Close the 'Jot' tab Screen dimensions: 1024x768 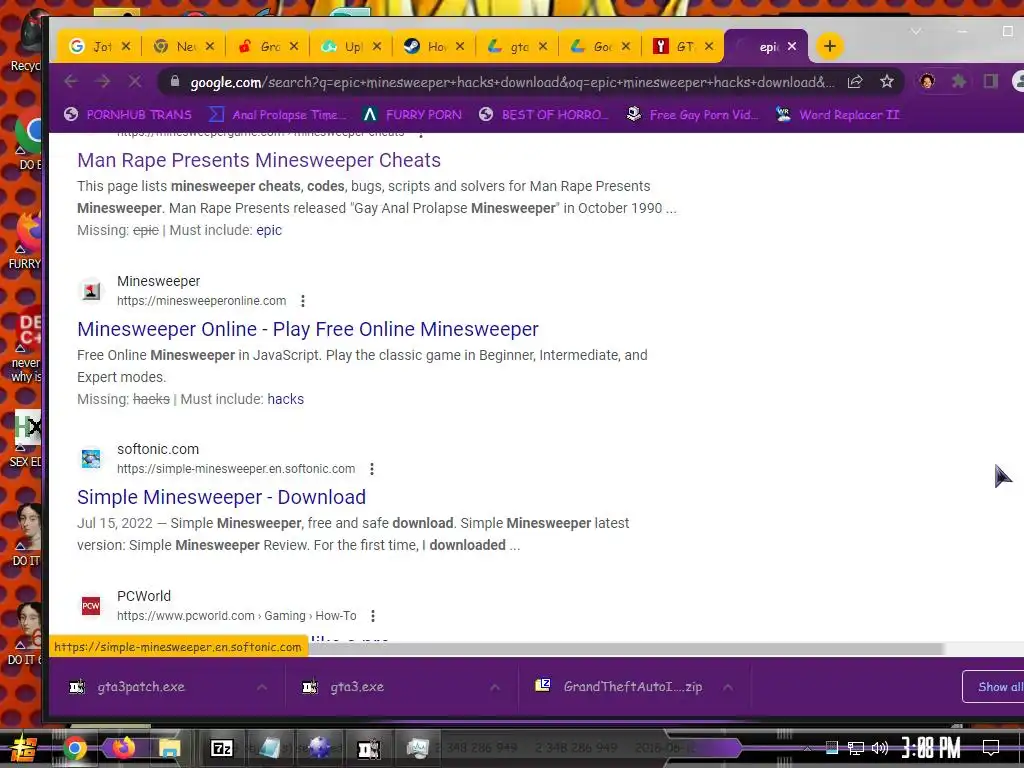[126, 46]
